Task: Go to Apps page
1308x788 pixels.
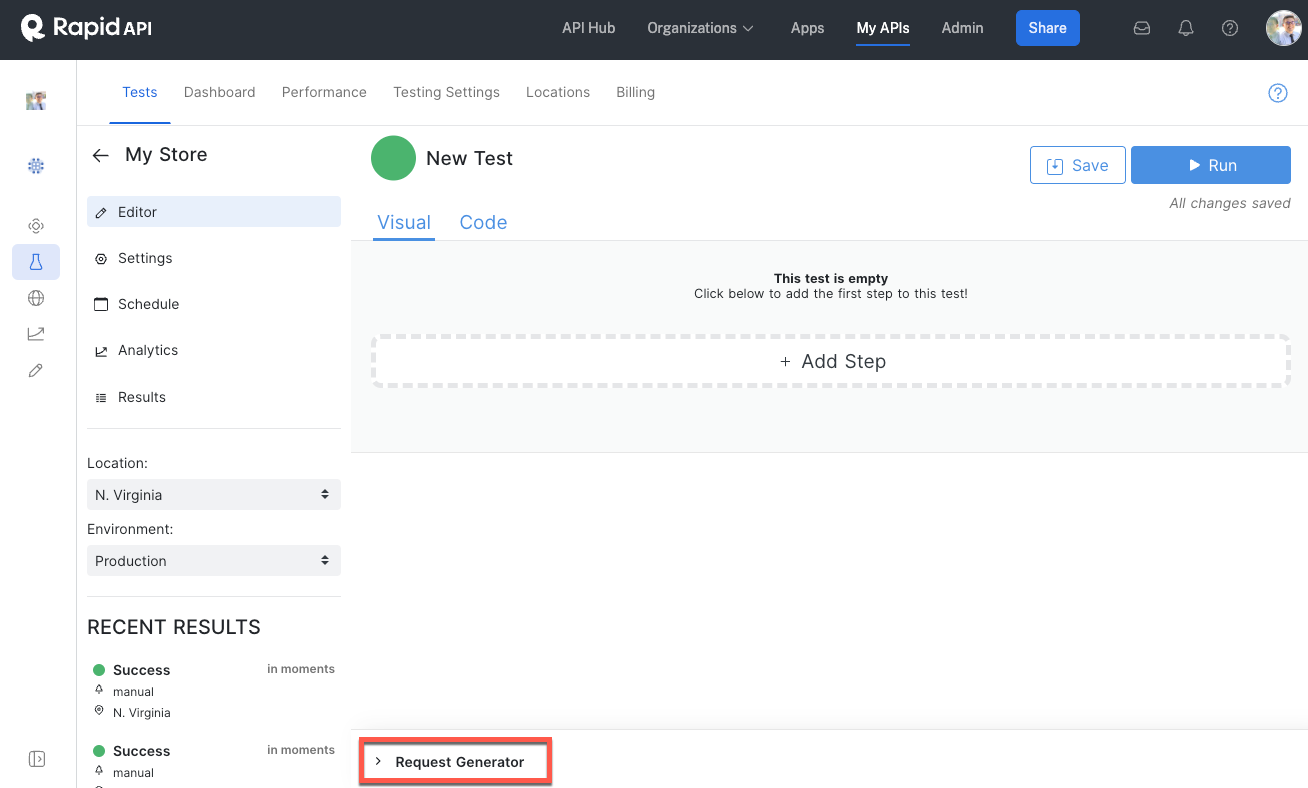Action: [807, 28]
